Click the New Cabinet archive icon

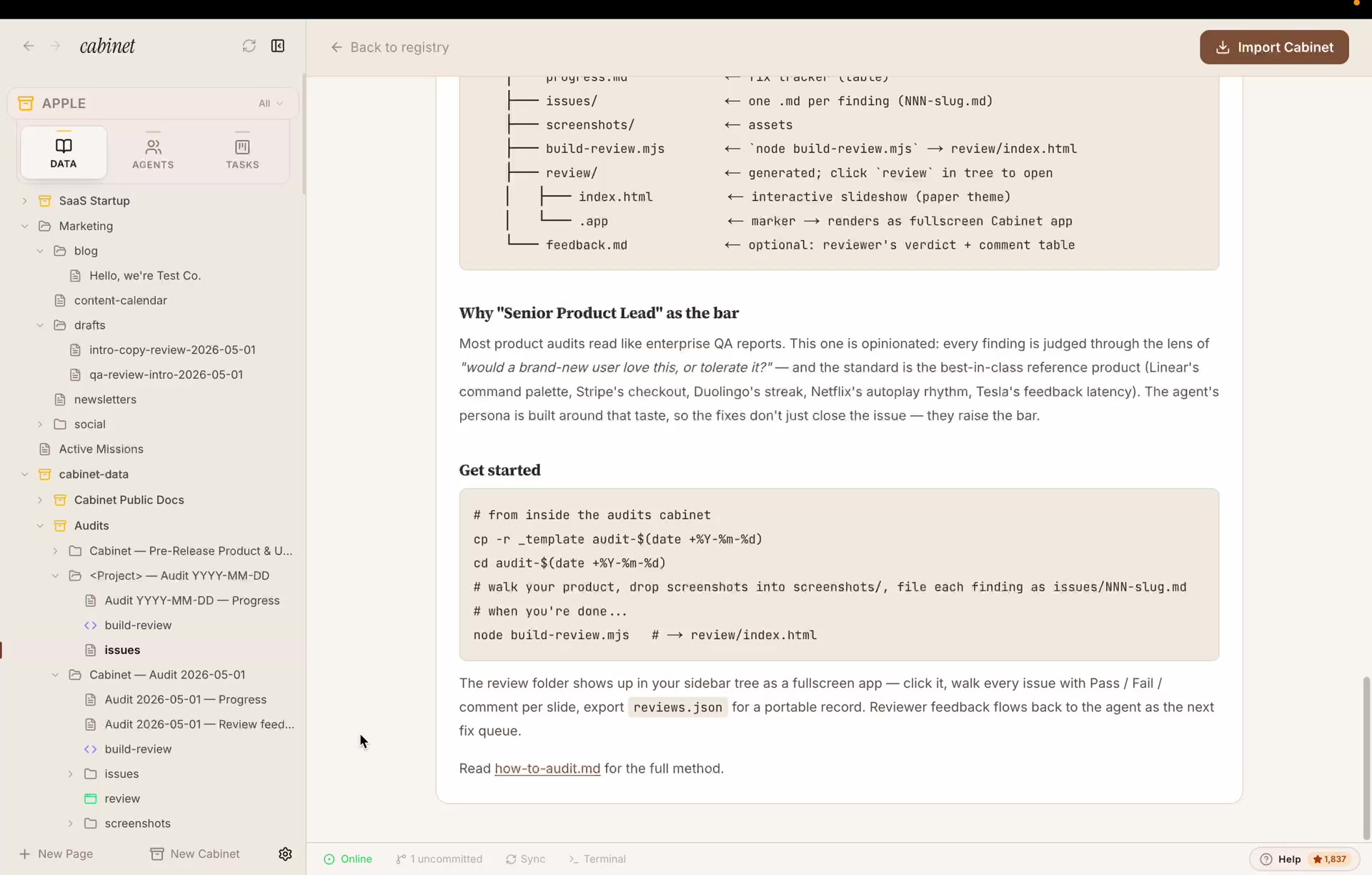pos(157,854)
